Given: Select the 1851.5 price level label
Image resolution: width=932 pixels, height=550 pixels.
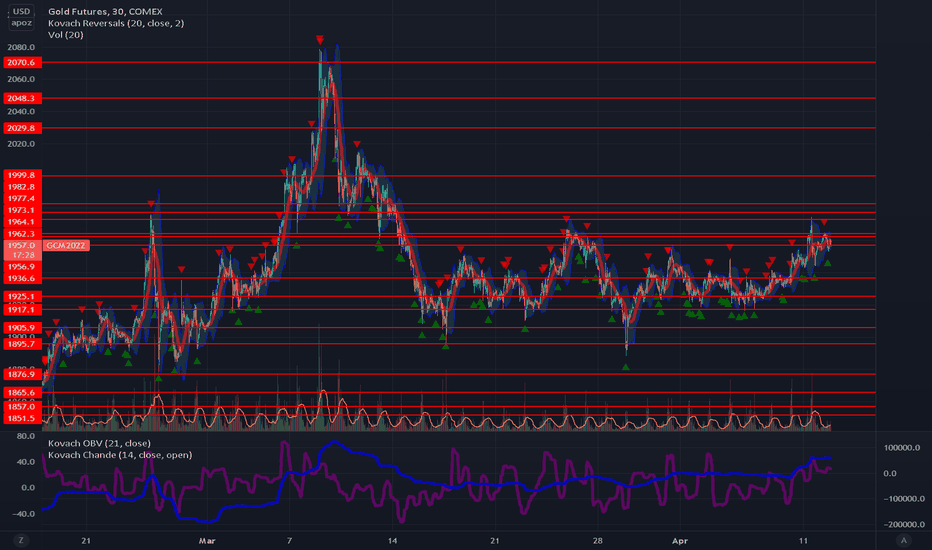Looking at the screenshot, I should tap(23, 418).
